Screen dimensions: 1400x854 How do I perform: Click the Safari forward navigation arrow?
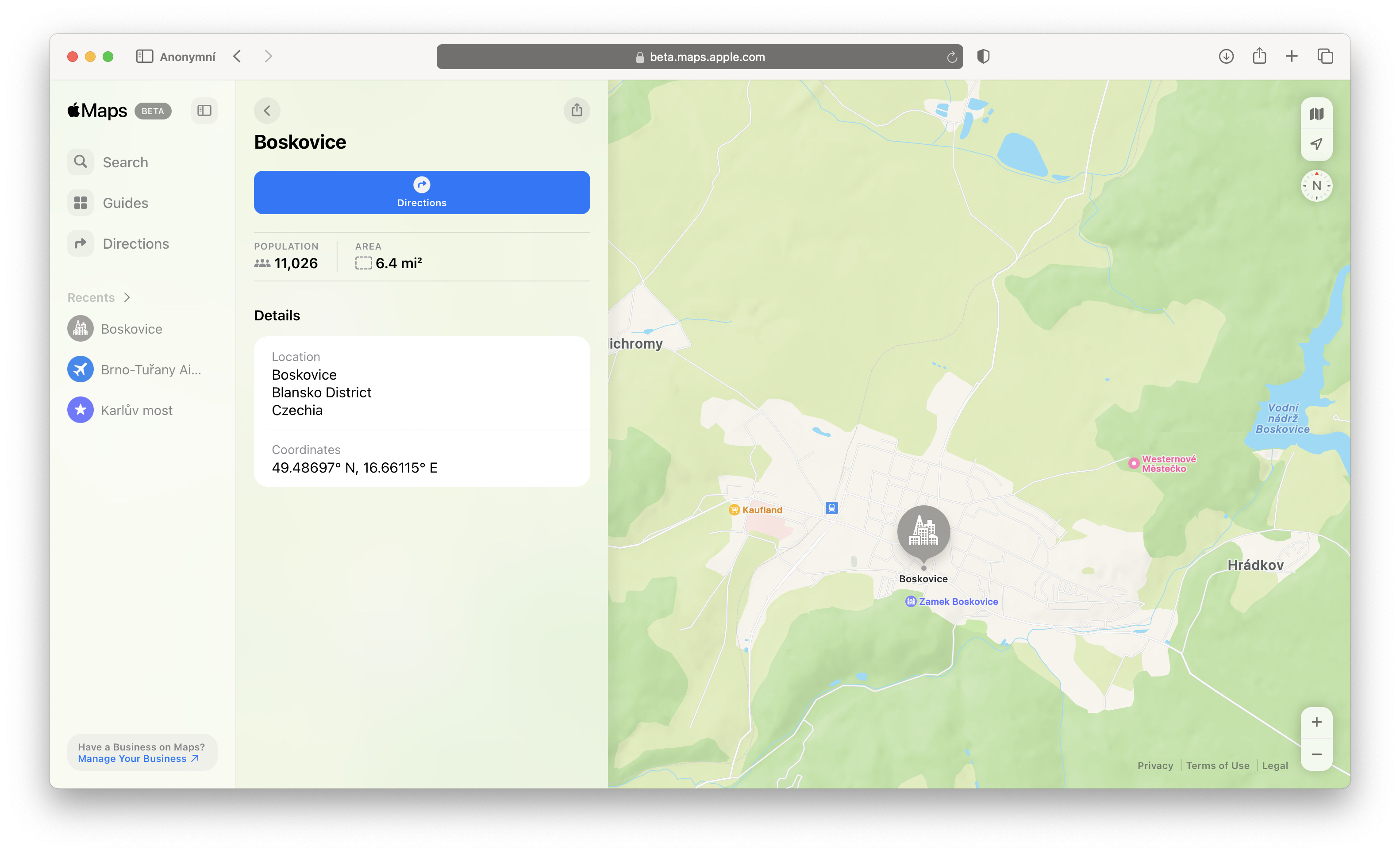click(269, 56)
